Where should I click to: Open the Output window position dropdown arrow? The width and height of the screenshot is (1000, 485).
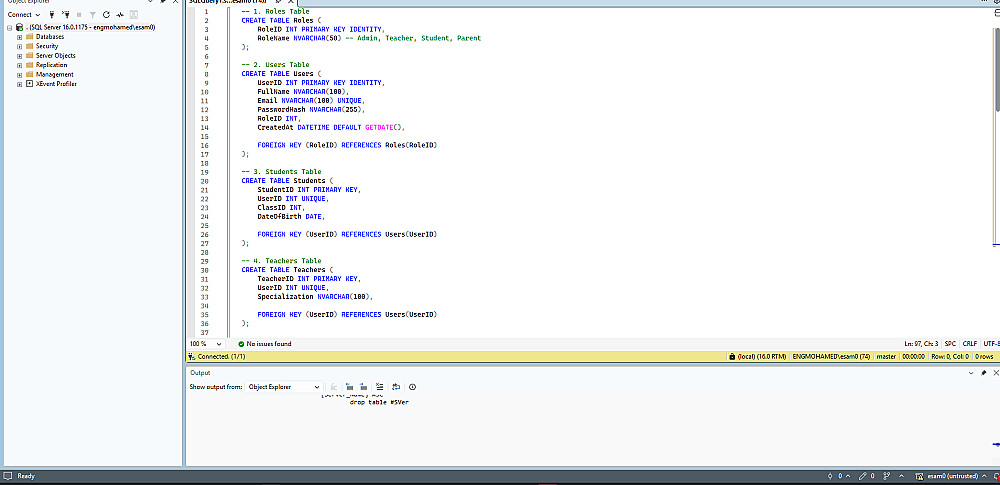pos(971,373)
